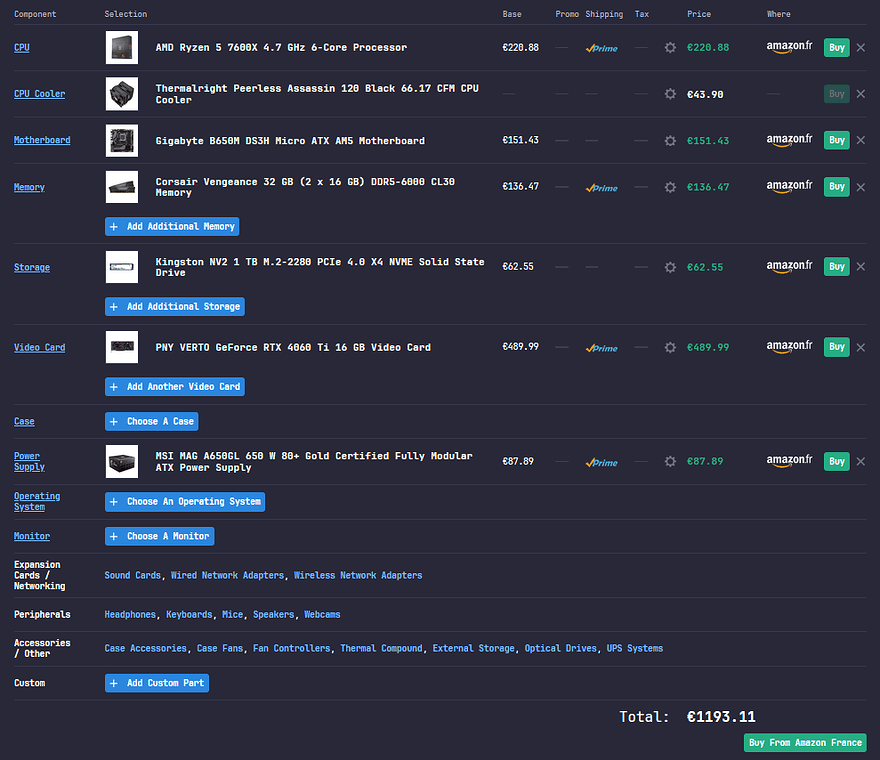Open gear settings for the Power Supply row
This screenshot has height=760, width=880.
click(x=670, y=462)
